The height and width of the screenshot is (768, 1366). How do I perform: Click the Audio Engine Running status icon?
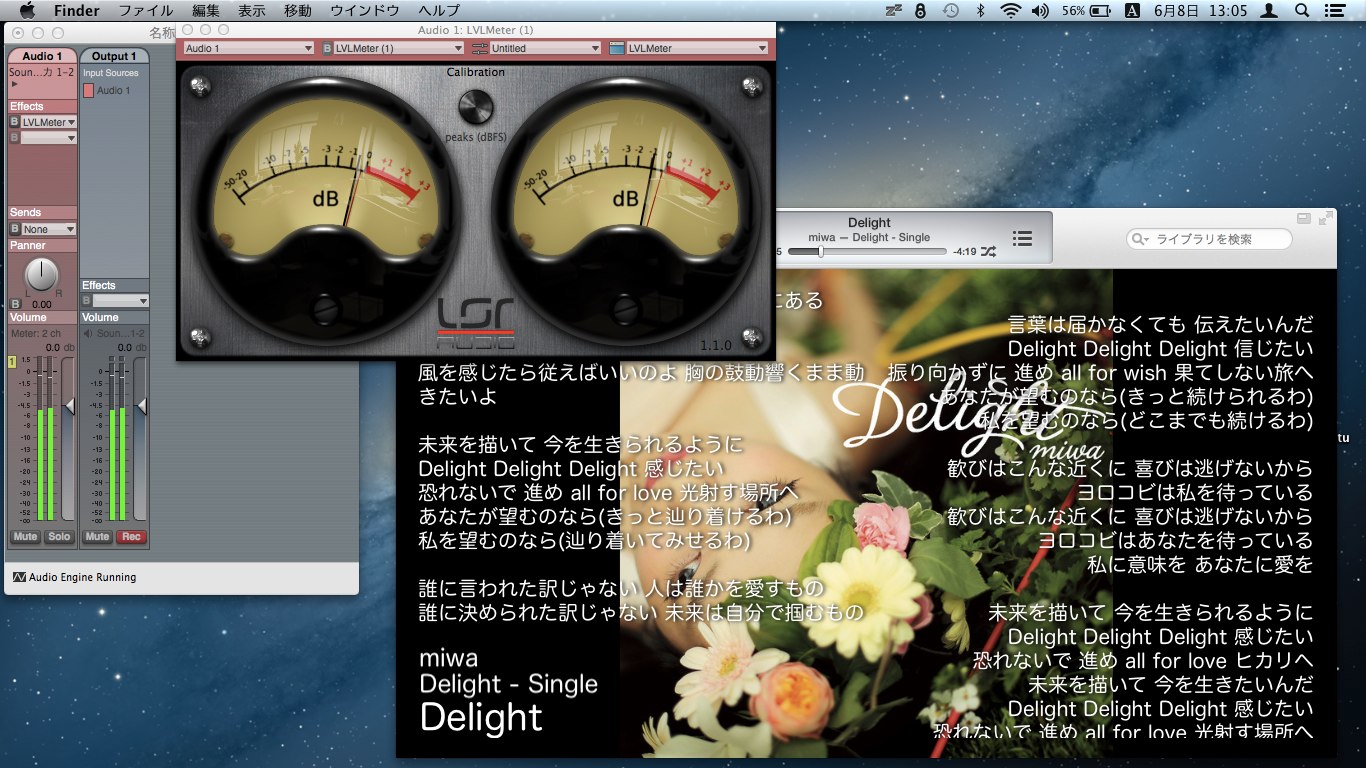click(19, 577)
